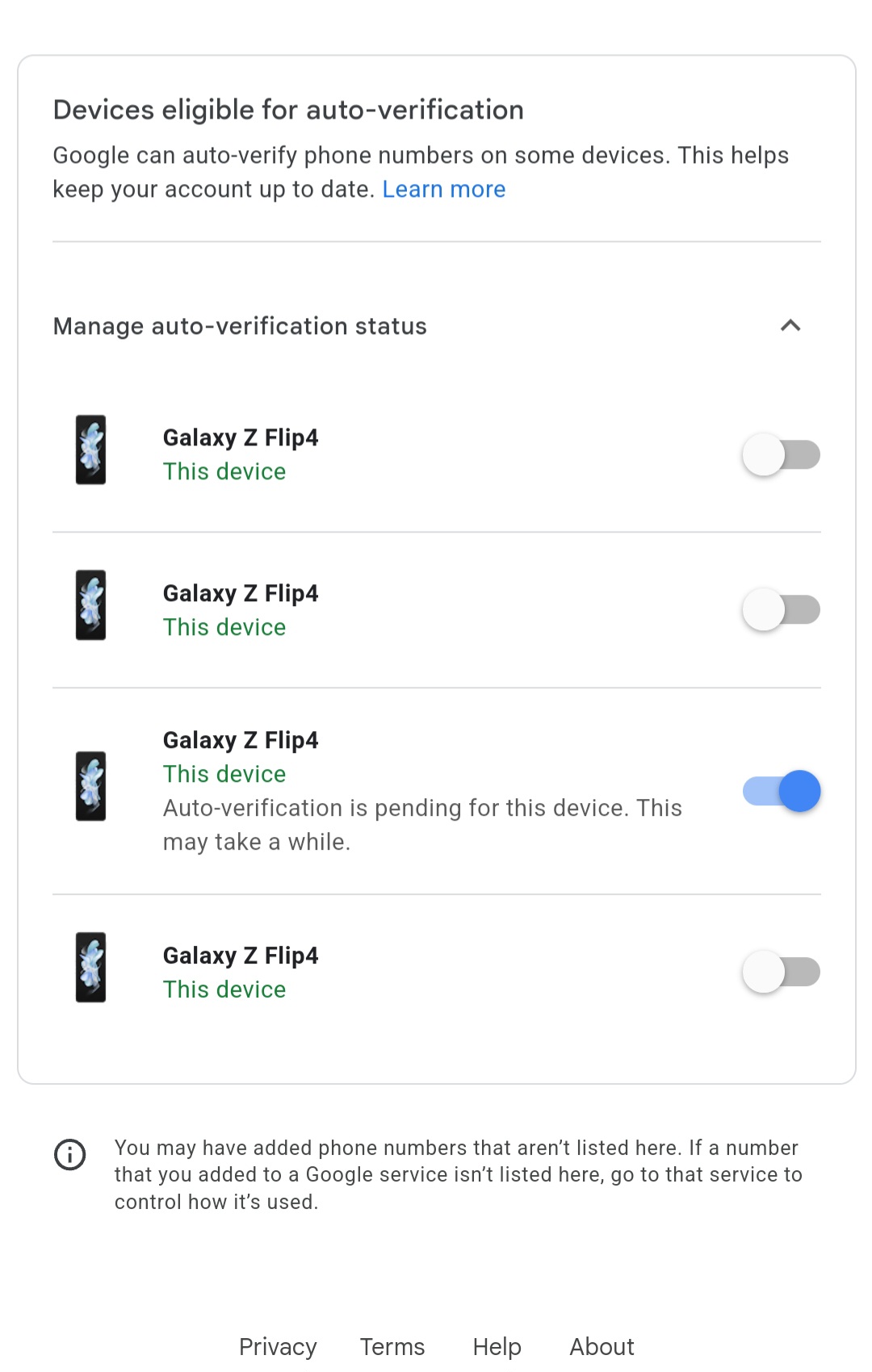The height and width of the screenshot is (1372, 872).
Task: Click the phone icon of the pending device
Action: coord(90,785)
